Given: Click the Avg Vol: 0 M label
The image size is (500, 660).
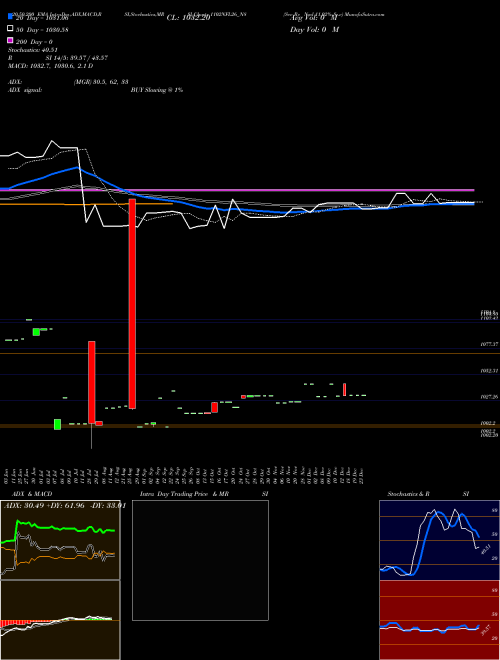Looking at the screenshot, I should [x=314, y=18].
